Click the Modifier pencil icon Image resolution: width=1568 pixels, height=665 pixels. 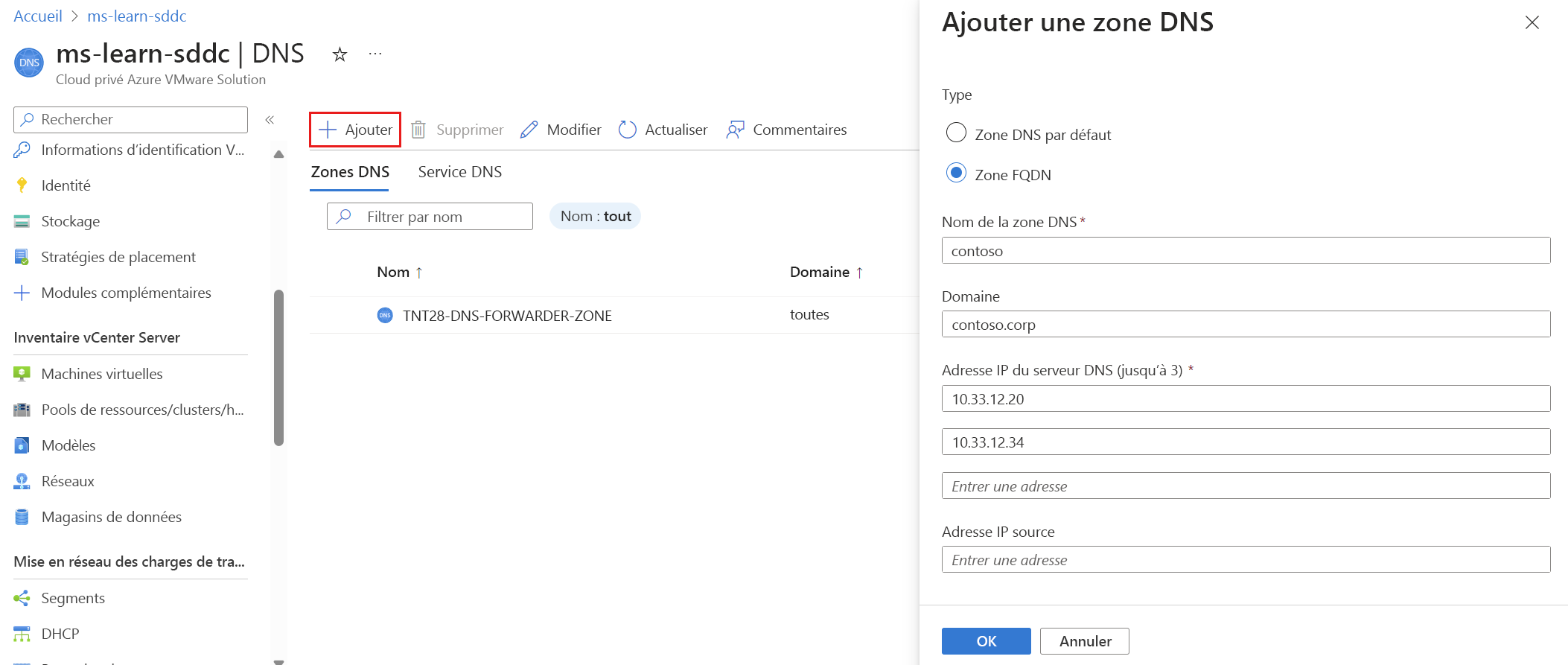529,130
